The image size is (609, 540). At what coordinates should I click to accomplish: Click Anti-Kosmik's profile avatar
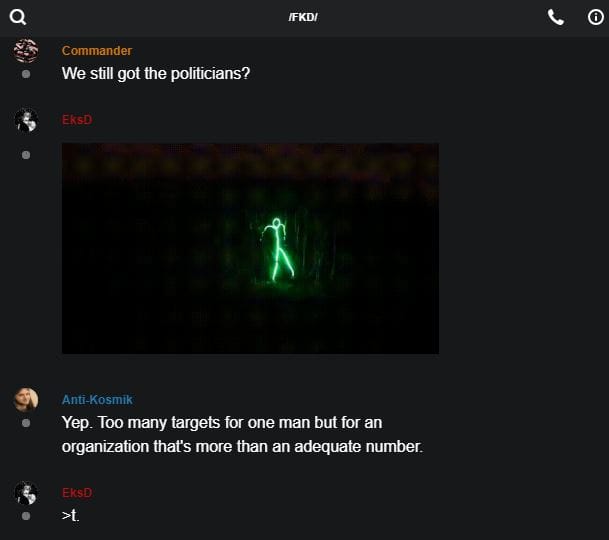[26, 399]
